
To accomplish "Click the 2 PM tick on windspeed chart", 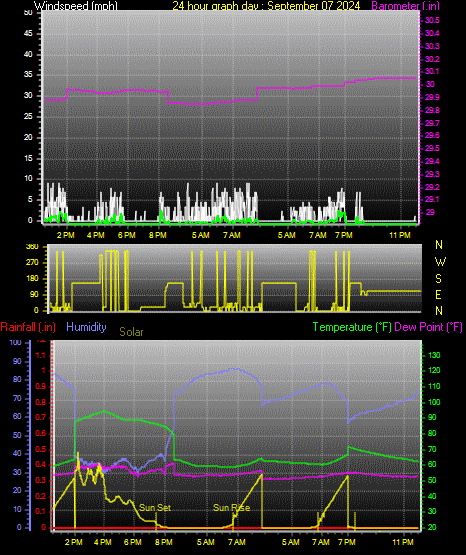I will coord(66,235).
